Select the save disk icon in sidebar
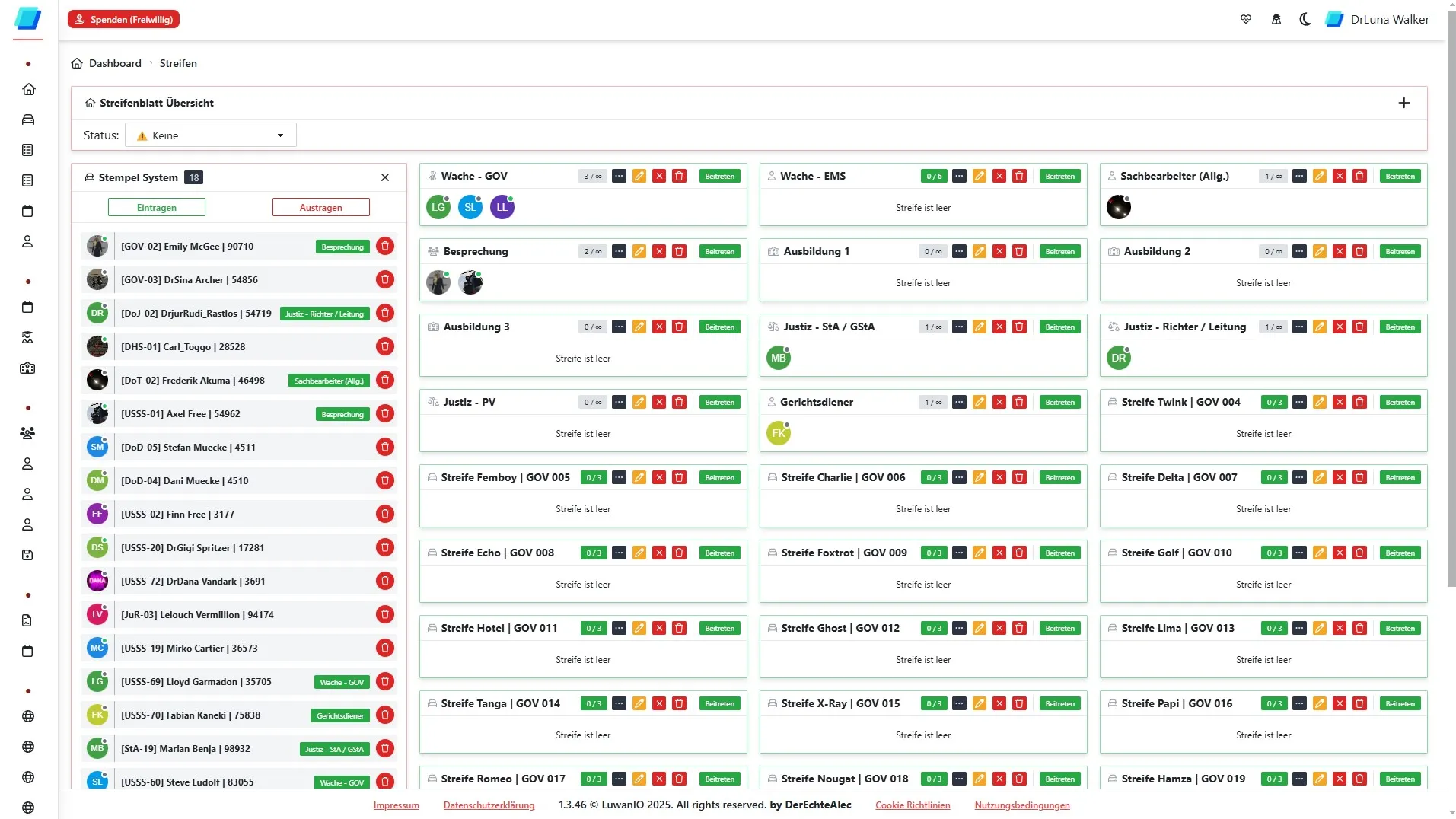The width and height of the screenshot is (1456, 819). click(28, 555)
